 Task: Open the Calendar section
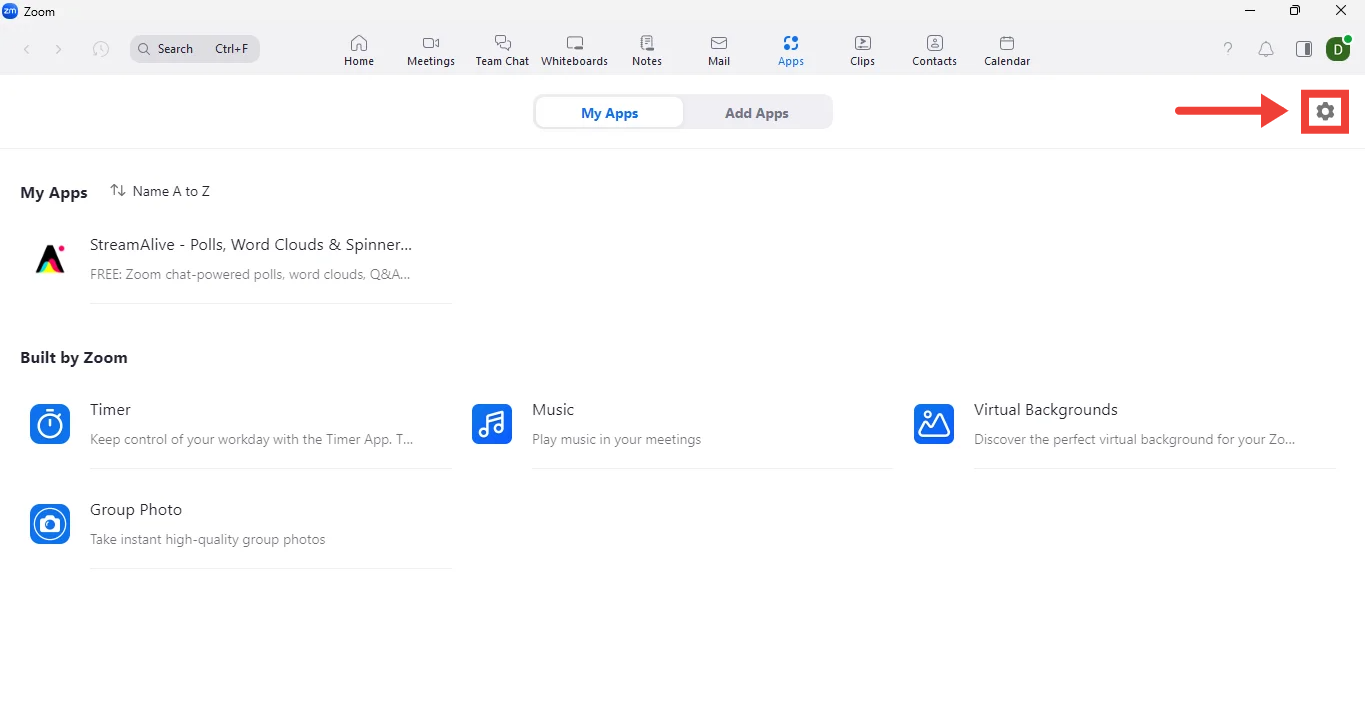[x=1006, y=50]
